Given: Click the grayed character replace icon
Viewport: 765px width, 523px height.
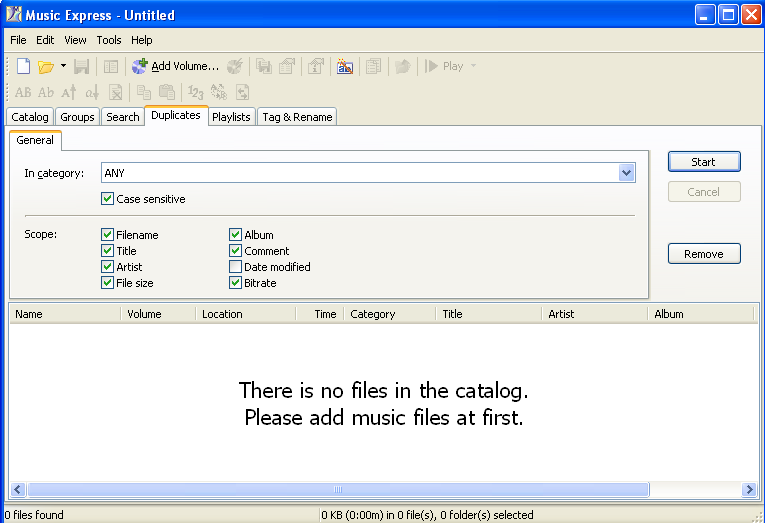Looking at the screenshot, I should [219, 92].
